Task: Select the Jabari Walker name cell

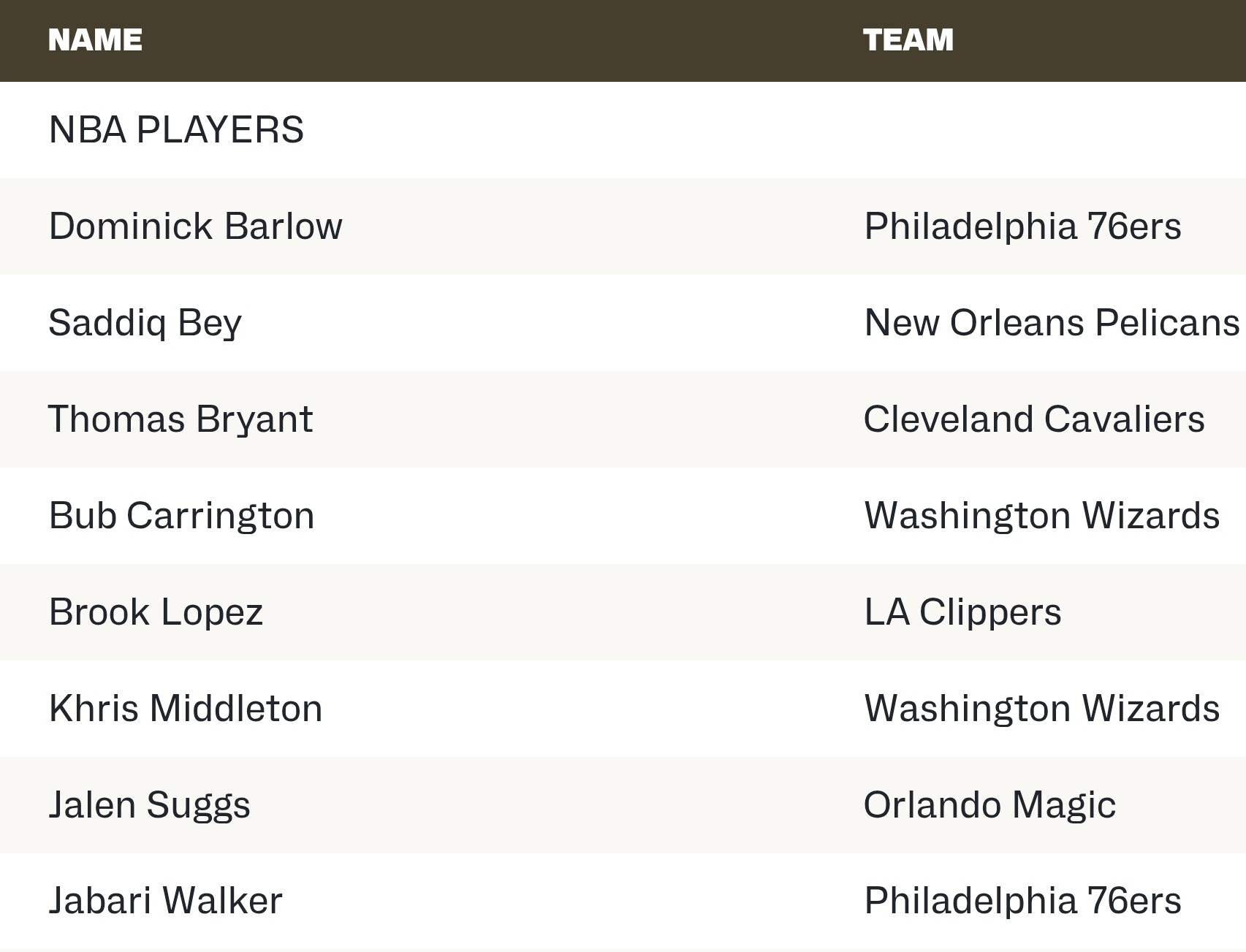Action: tap(165, 901)
